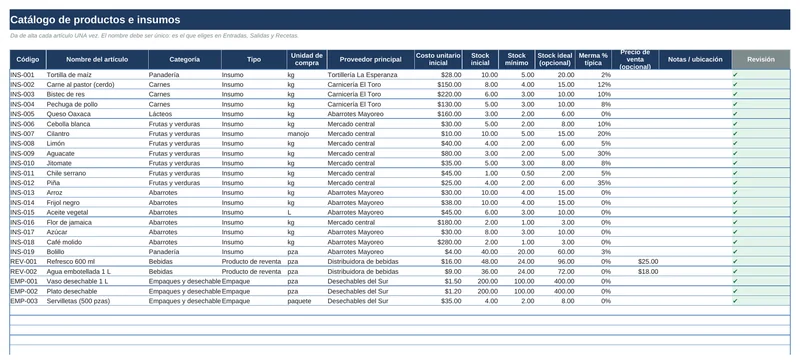This screenshot has width=800, height=364.
Task: Click the $280.00 cost cell
Action: pyautogui.click(x=438, y=242)
